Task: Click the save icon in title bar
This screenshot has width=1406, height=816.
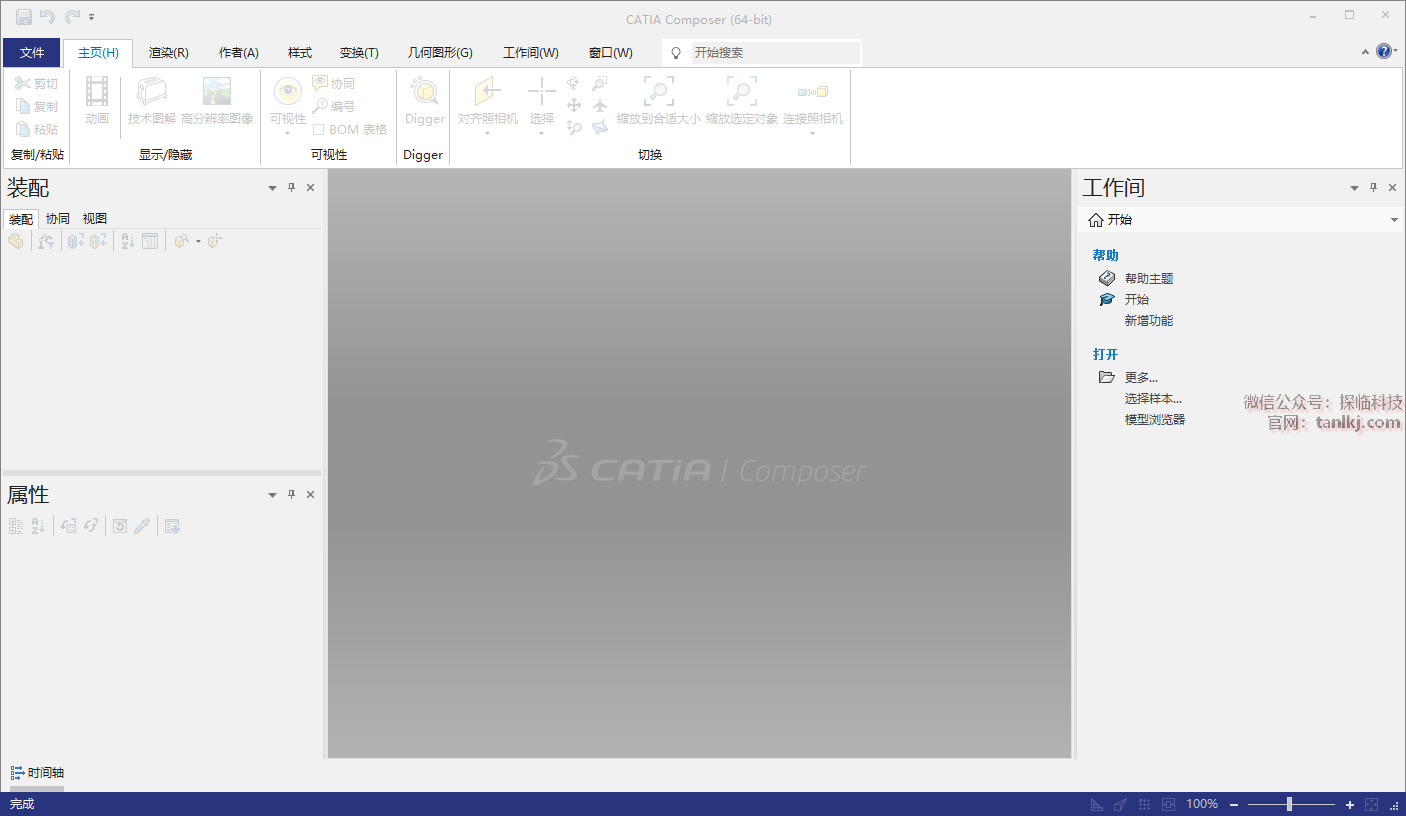Action: [x=23, y=17]
